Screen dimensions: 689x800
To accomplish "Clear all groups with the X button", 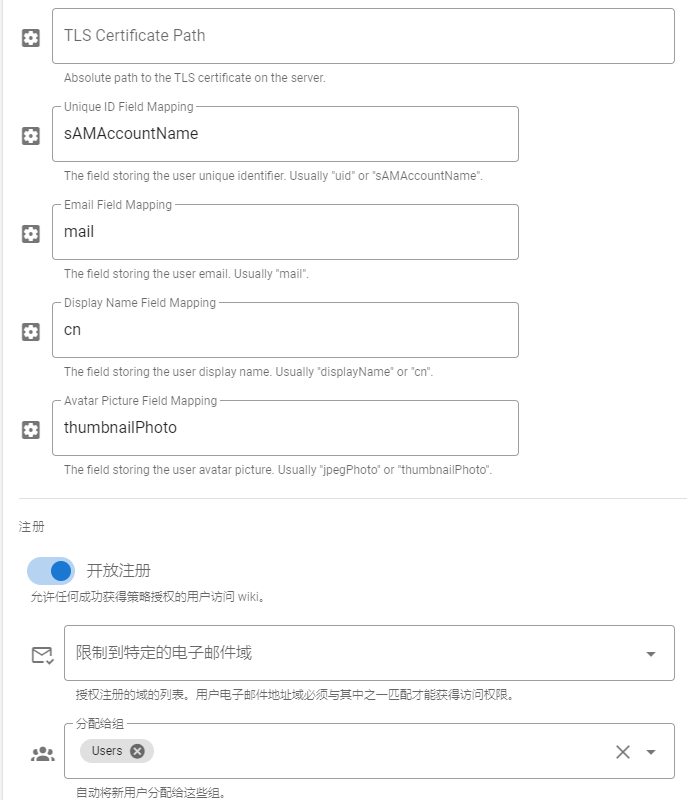I will (x=623, y=752).
